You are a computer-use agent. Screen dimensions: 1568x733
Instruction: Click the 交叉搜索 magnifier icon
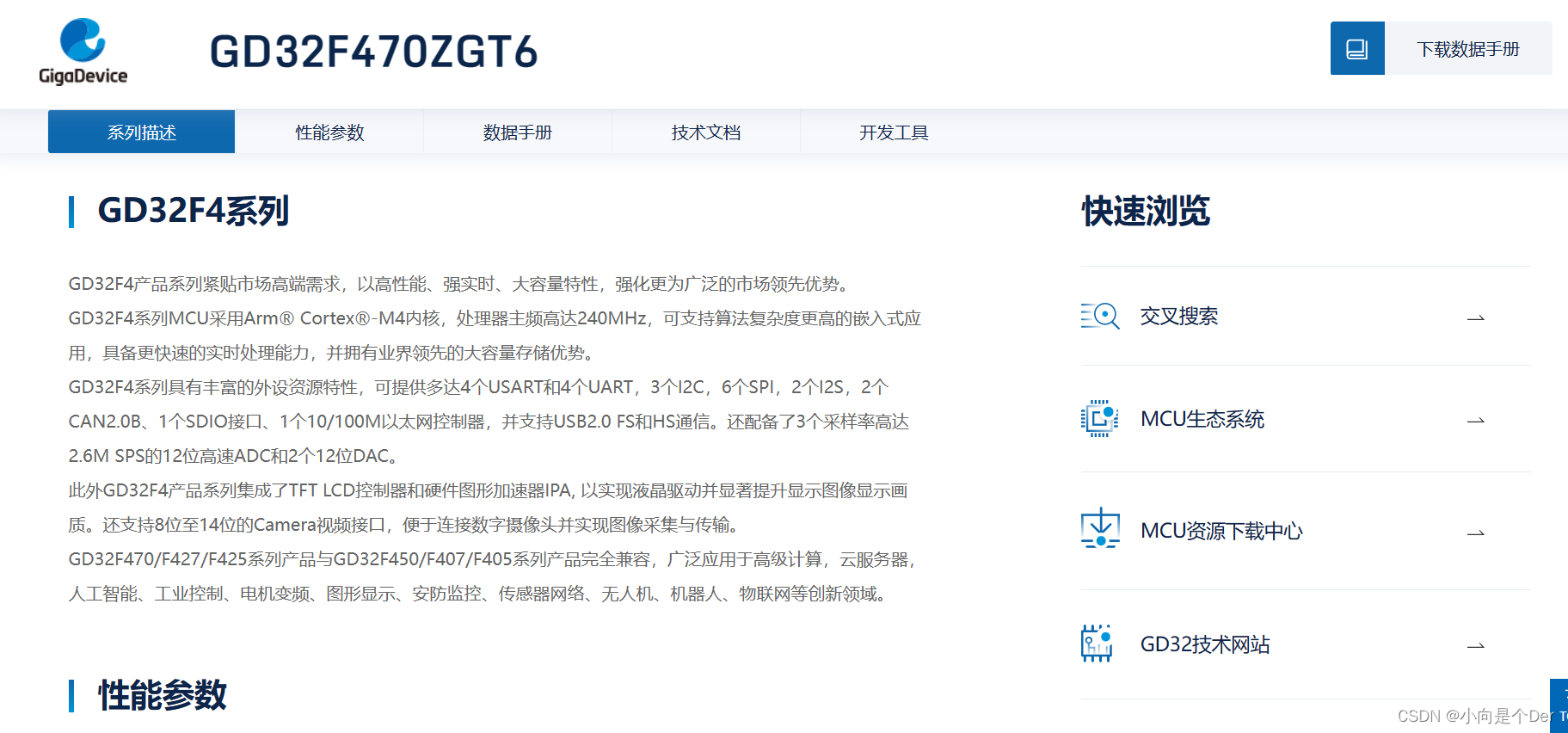pos(1100,316)
